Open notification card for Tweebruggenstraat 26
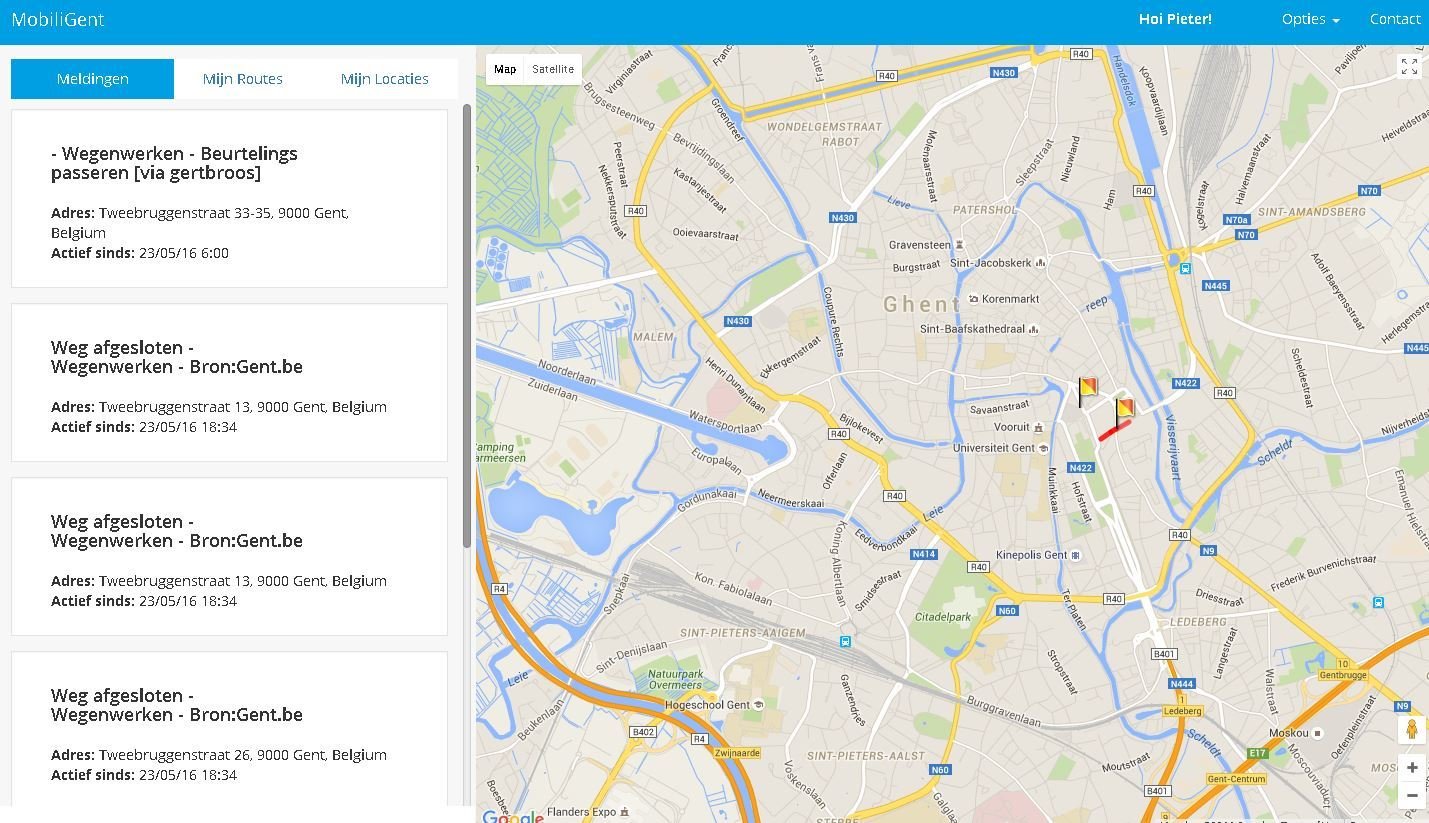 229,728
